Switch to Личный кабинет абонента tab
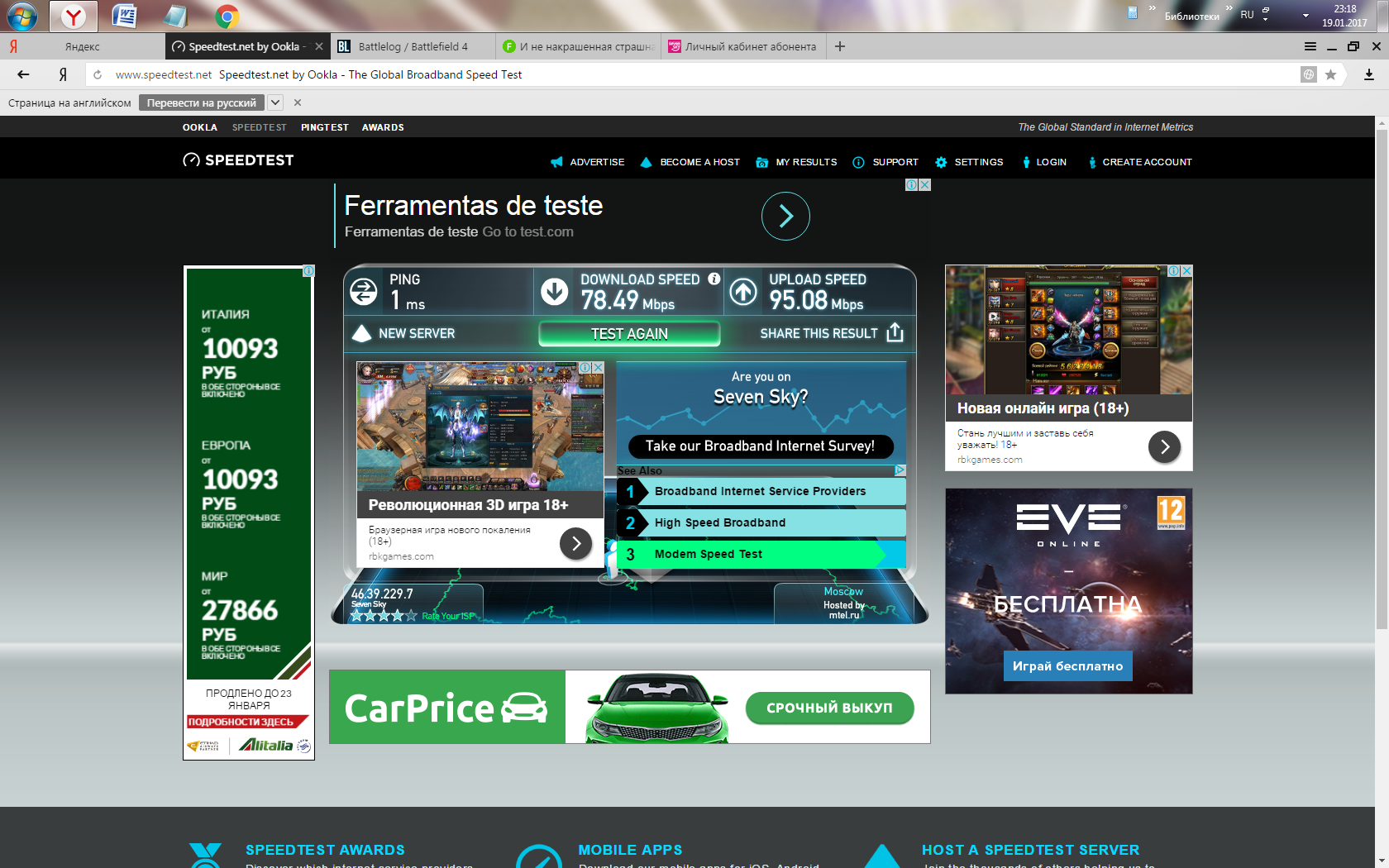1389x868 pixels. 744,46
